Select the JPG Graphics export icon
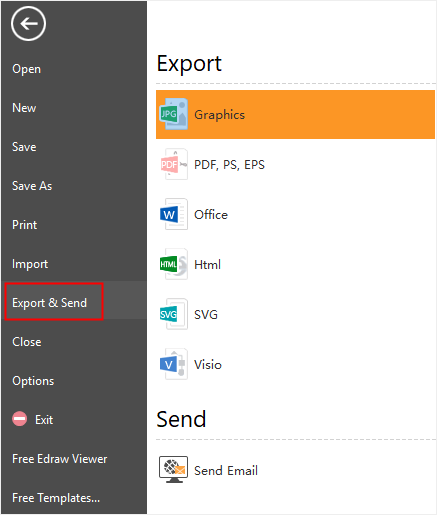Image resolution: width=437 pixels, height=515 pixels. [x=173, y=114]
